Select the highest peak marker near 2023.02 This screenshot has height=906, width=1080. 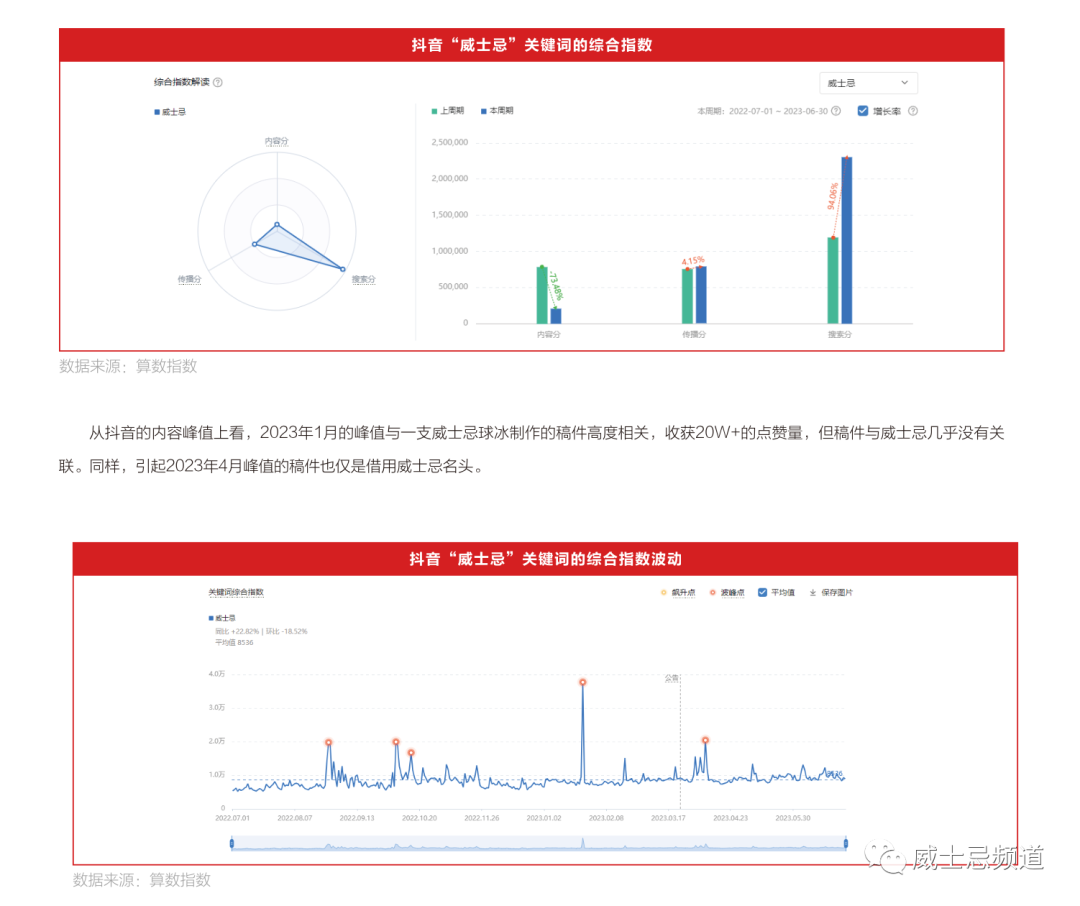[583, 682]
